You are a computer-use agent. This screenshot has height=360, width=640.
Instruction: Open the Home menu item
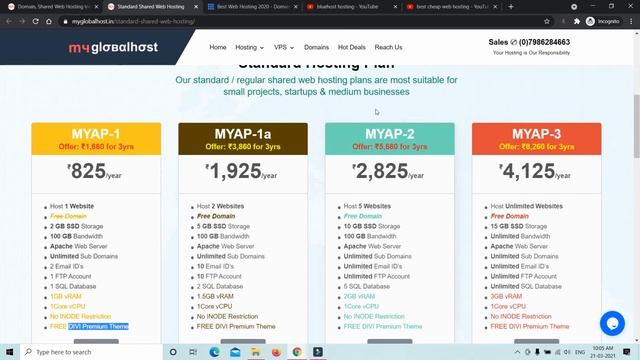[218, 47]
